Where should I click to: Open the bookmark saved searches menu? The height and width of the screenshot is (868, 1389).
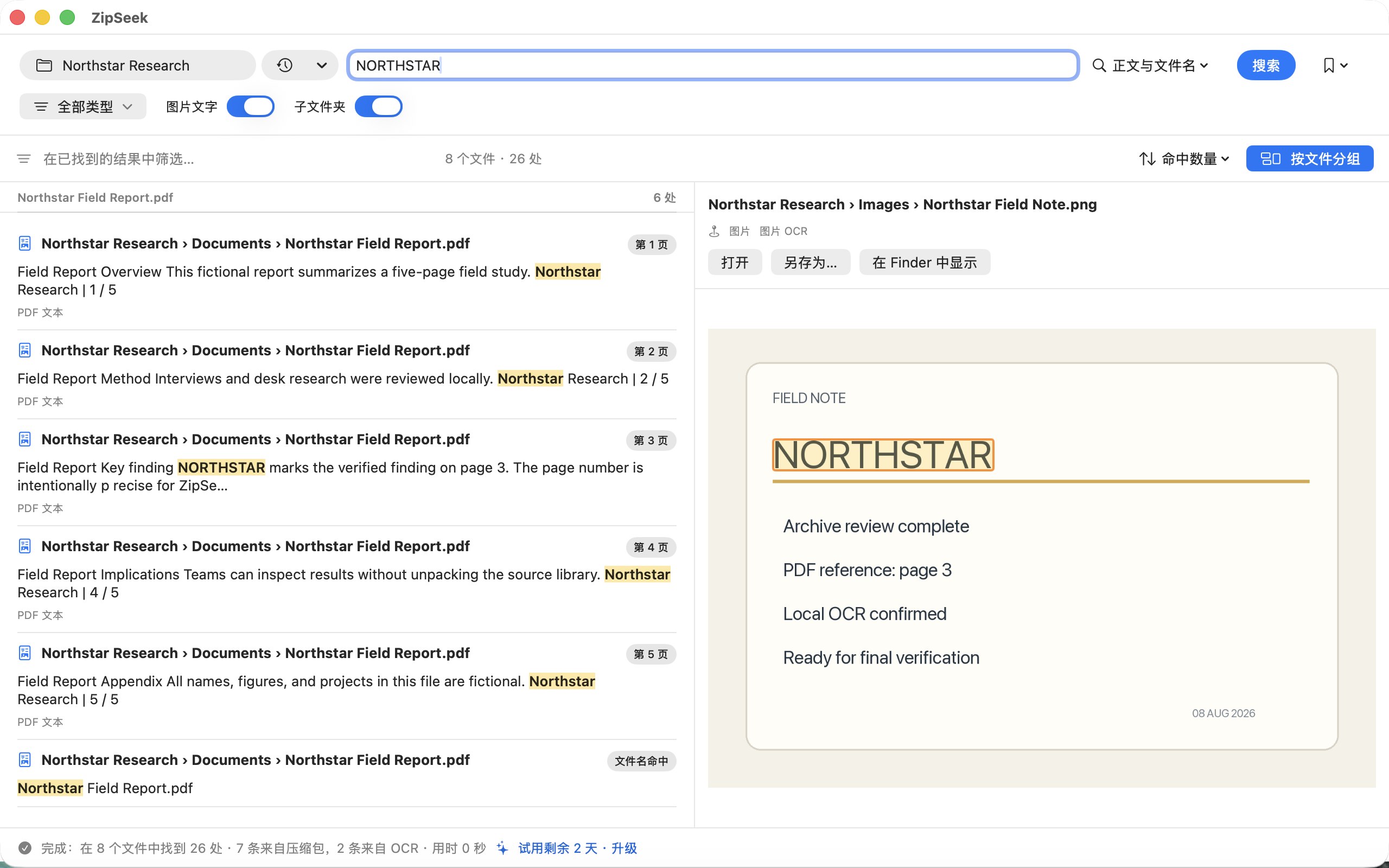click(x=1335, y=66)
